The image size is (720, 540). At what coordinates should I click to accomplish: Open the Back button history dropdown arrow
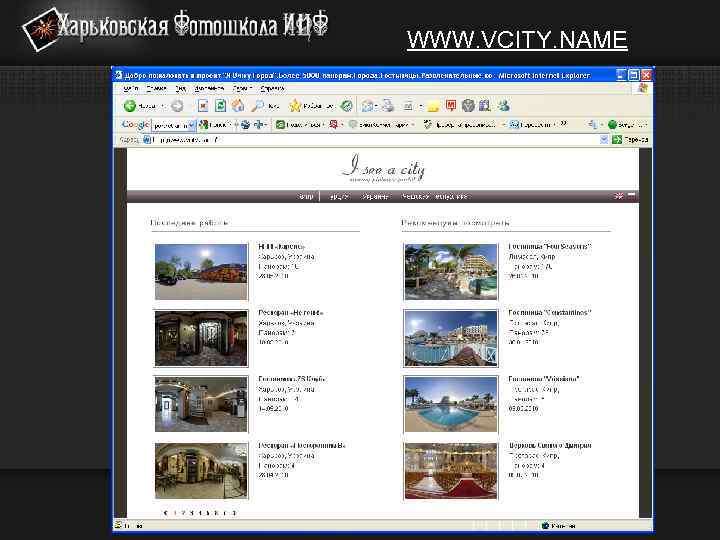pyautogui.click(x=163, y=107)
